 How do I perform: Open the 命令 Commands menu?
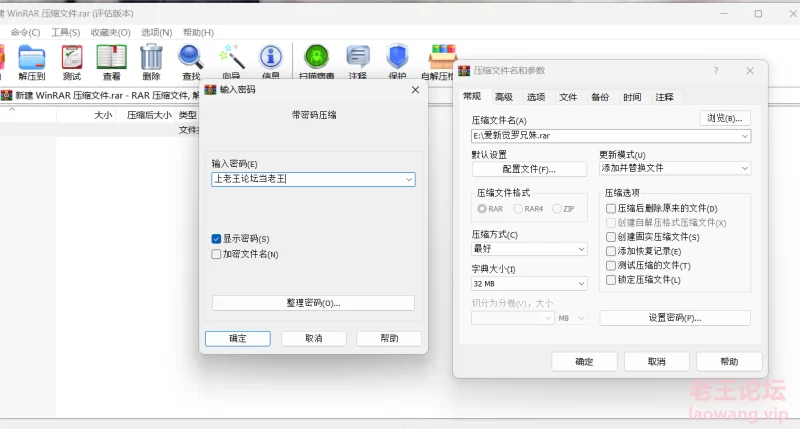coord(26,33)
